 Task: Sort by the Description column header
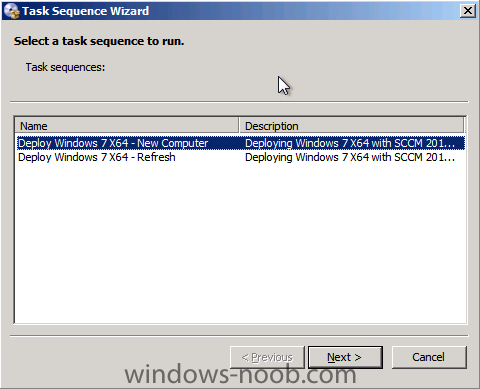pyautogui.click(x=352, y=126)
